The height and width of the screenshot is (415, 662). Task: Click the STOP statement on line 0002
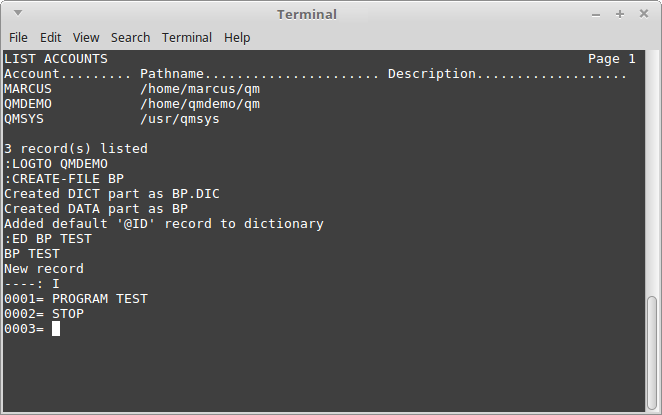pyautogui.click(x=68, y=314)
